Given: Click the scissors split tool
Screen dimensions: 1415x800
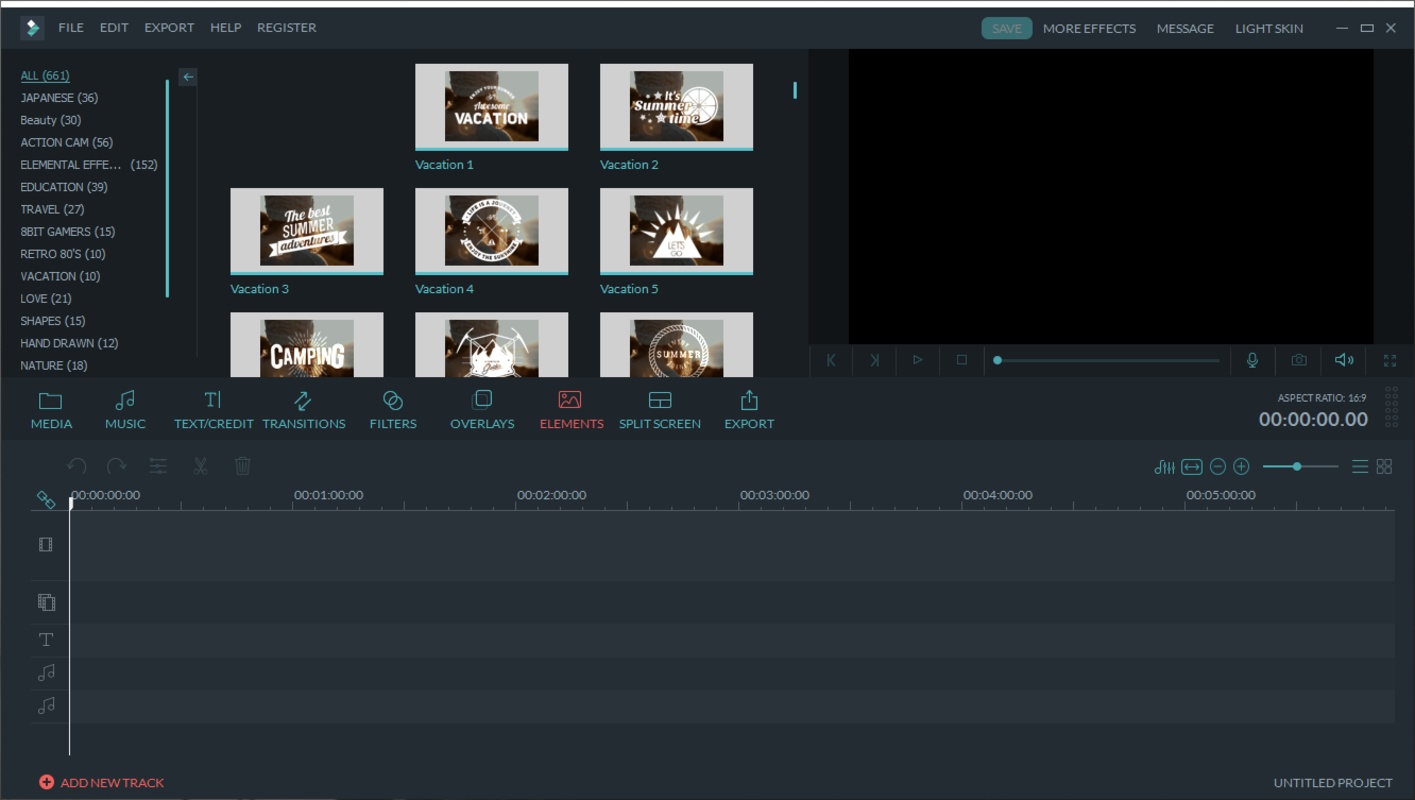Looking at the screenshot, I should [200, 466].
